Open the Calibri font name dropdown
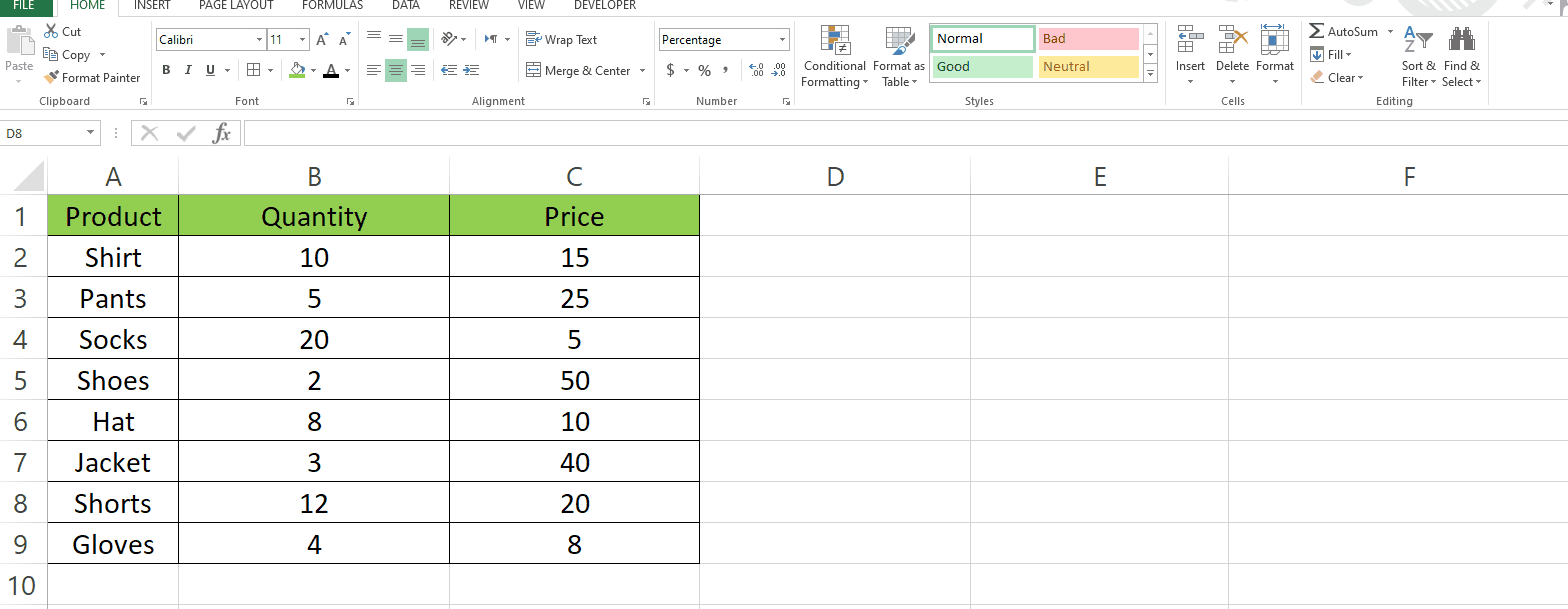The image size is (1568, 609). [260, 40]
